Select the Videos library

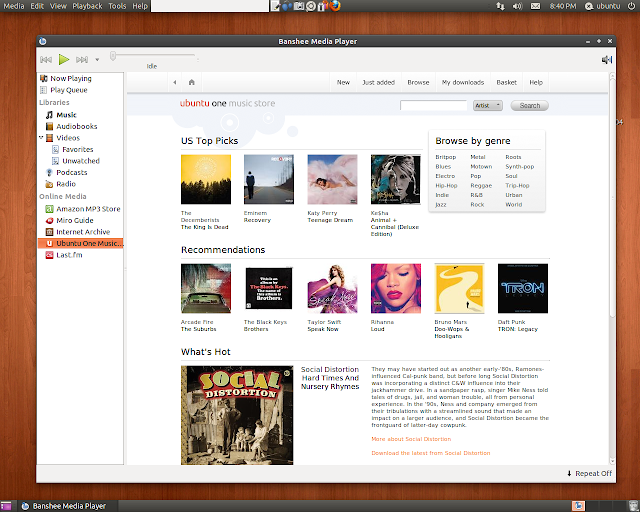tap(63, 138)
